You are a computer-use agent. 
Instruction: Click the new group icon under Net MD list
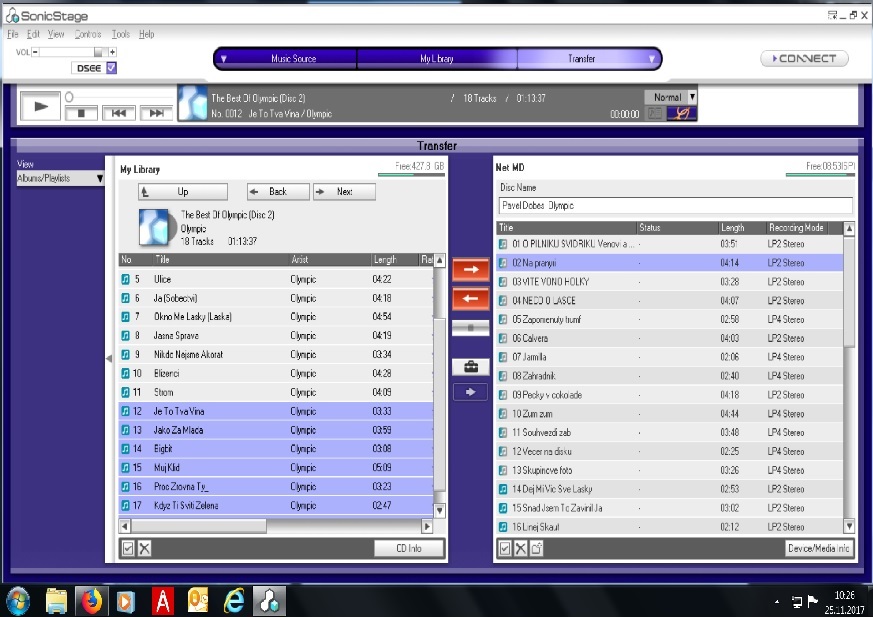[x=536, y=548]
